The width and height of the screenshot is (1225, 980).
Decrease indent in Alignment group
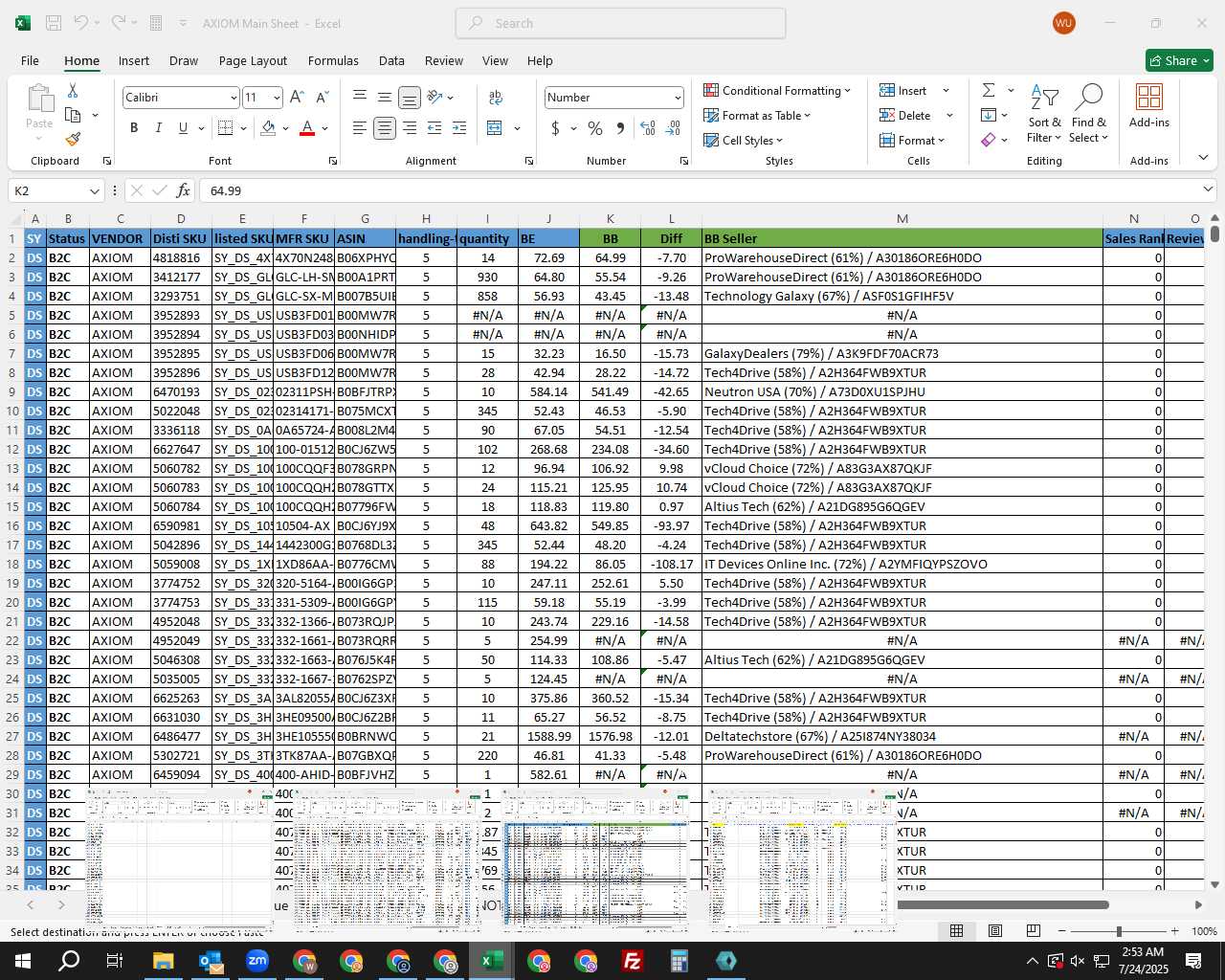[x=434, y=128]
